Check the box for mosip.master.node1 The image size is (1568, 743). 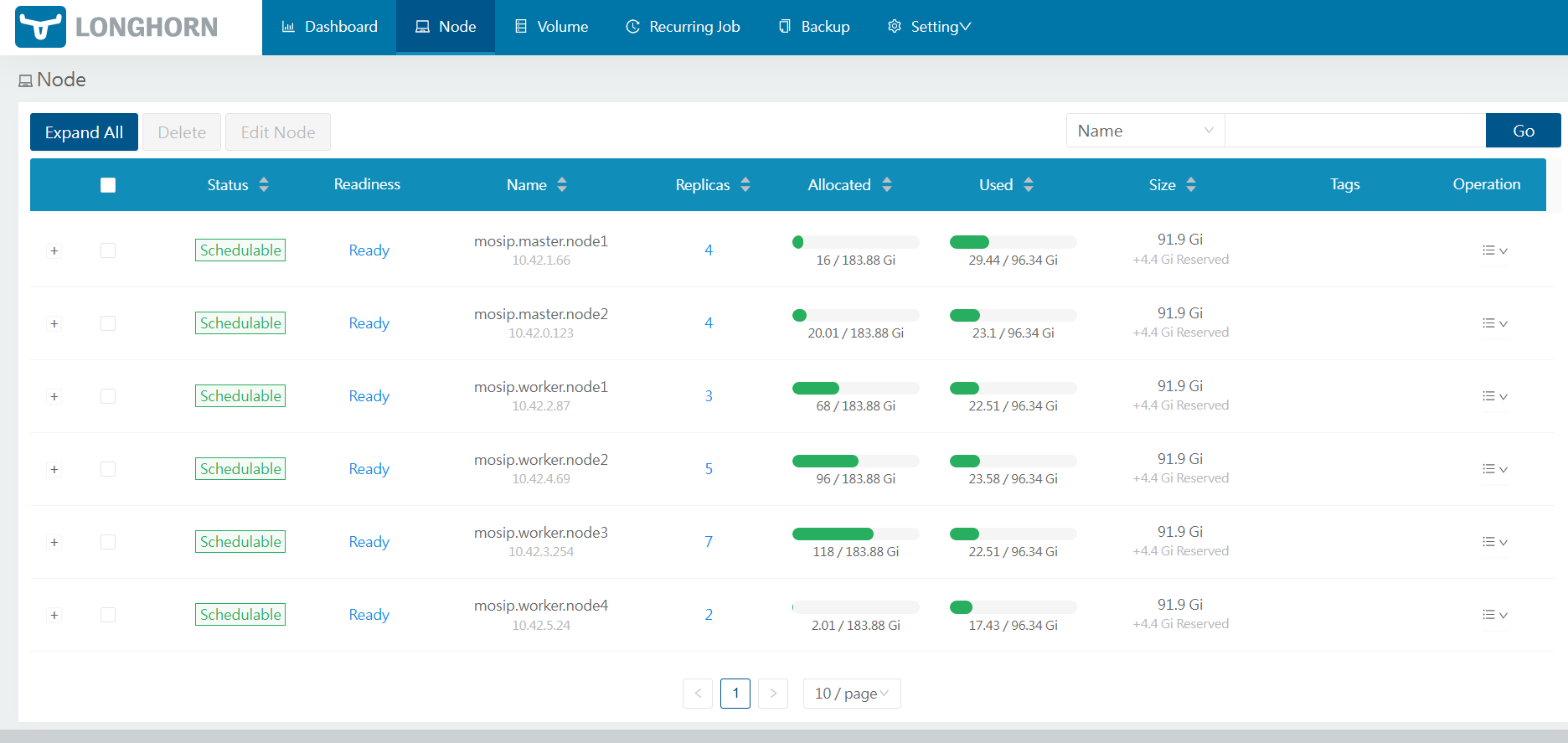point(108,250)
